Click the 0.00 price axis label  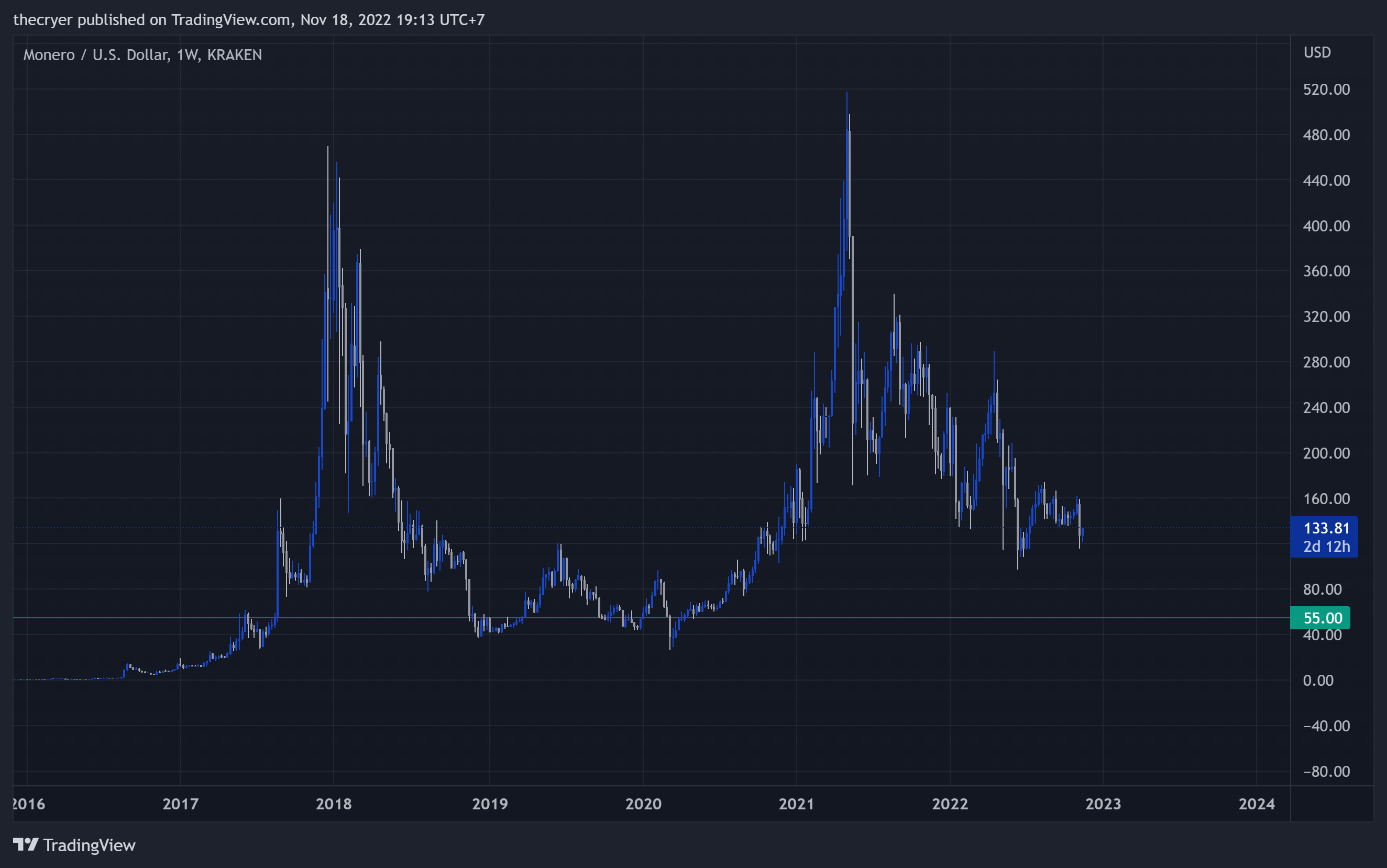[x=1318, y=680]
